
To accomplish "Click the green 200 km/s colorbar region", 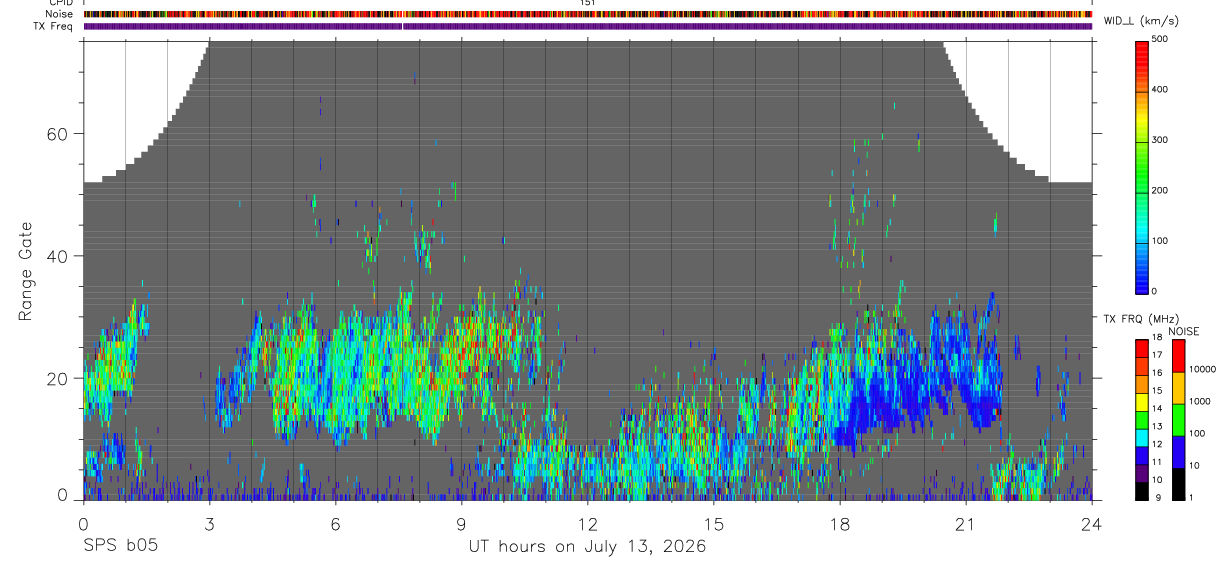I will [x=1142, y=190].
